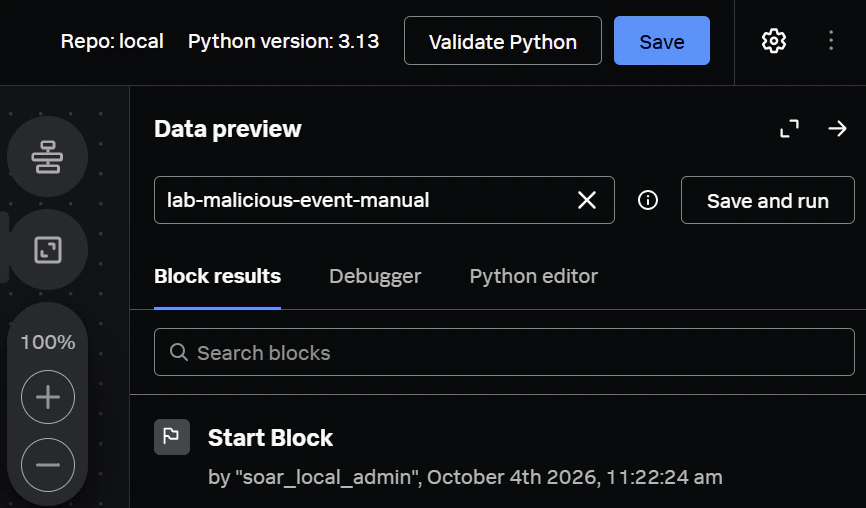Focus the Search blocks input field
866x508 pixels.
pyautogui.click(x=504, y=352)
